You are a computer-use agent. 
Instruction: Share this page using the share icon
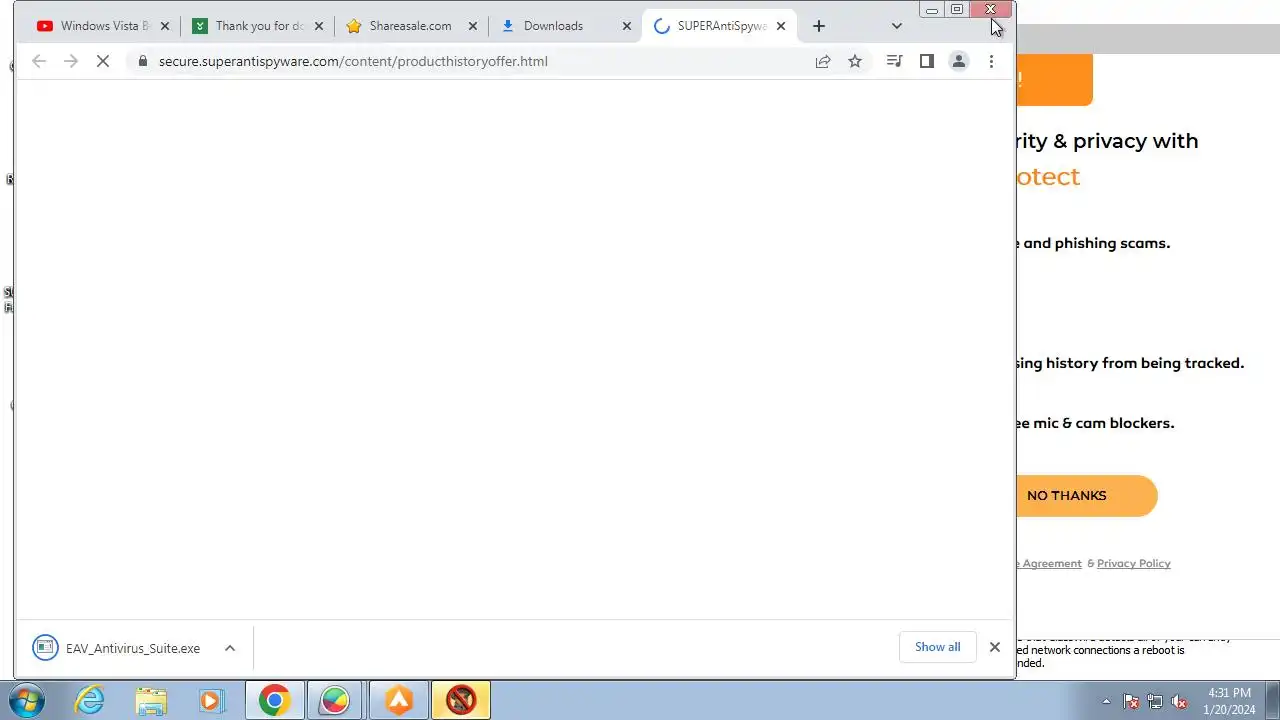[823, 61]
